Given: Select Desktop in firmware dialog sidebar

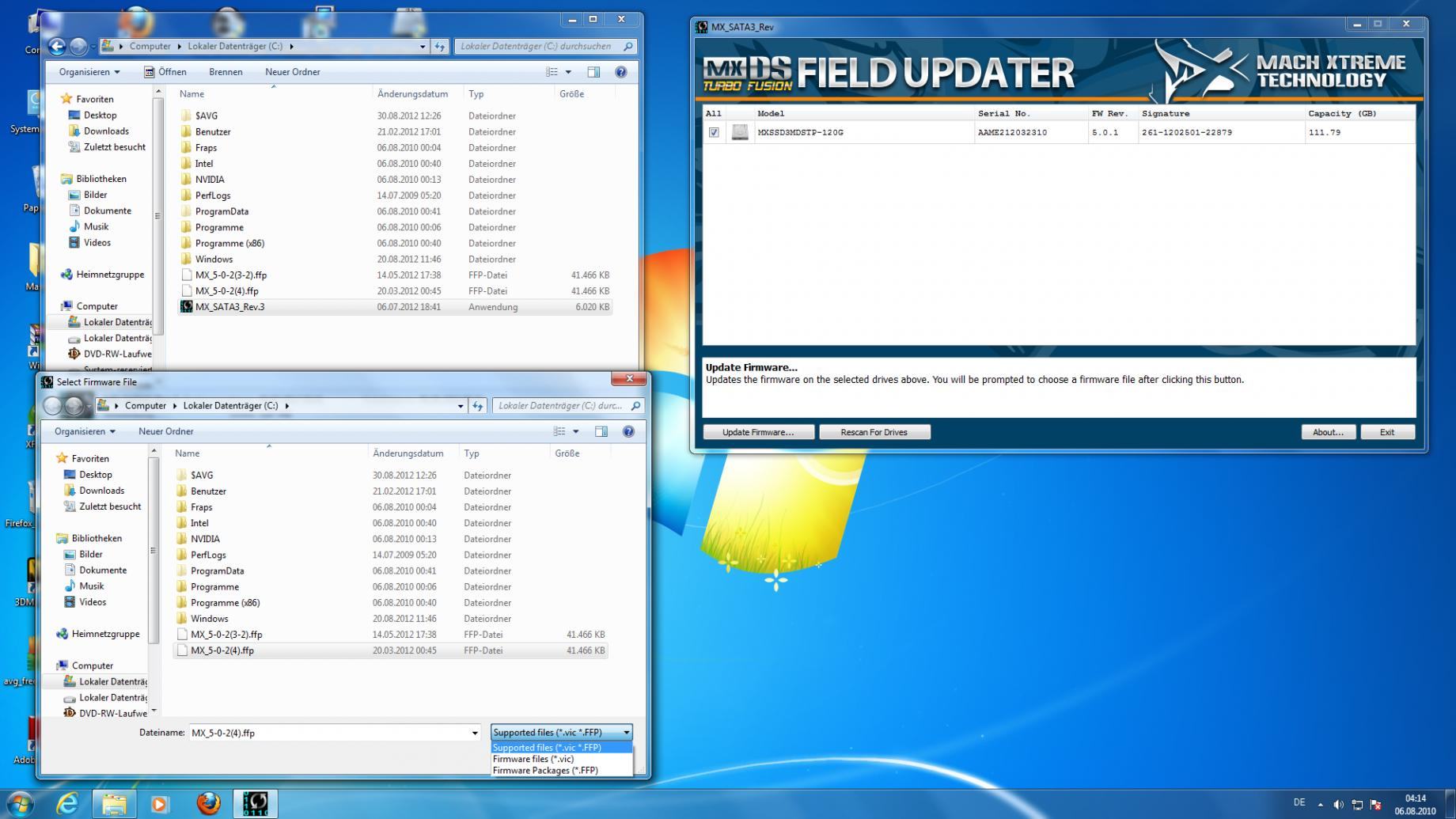Looking at the screenshot, I should click(96, 475).
